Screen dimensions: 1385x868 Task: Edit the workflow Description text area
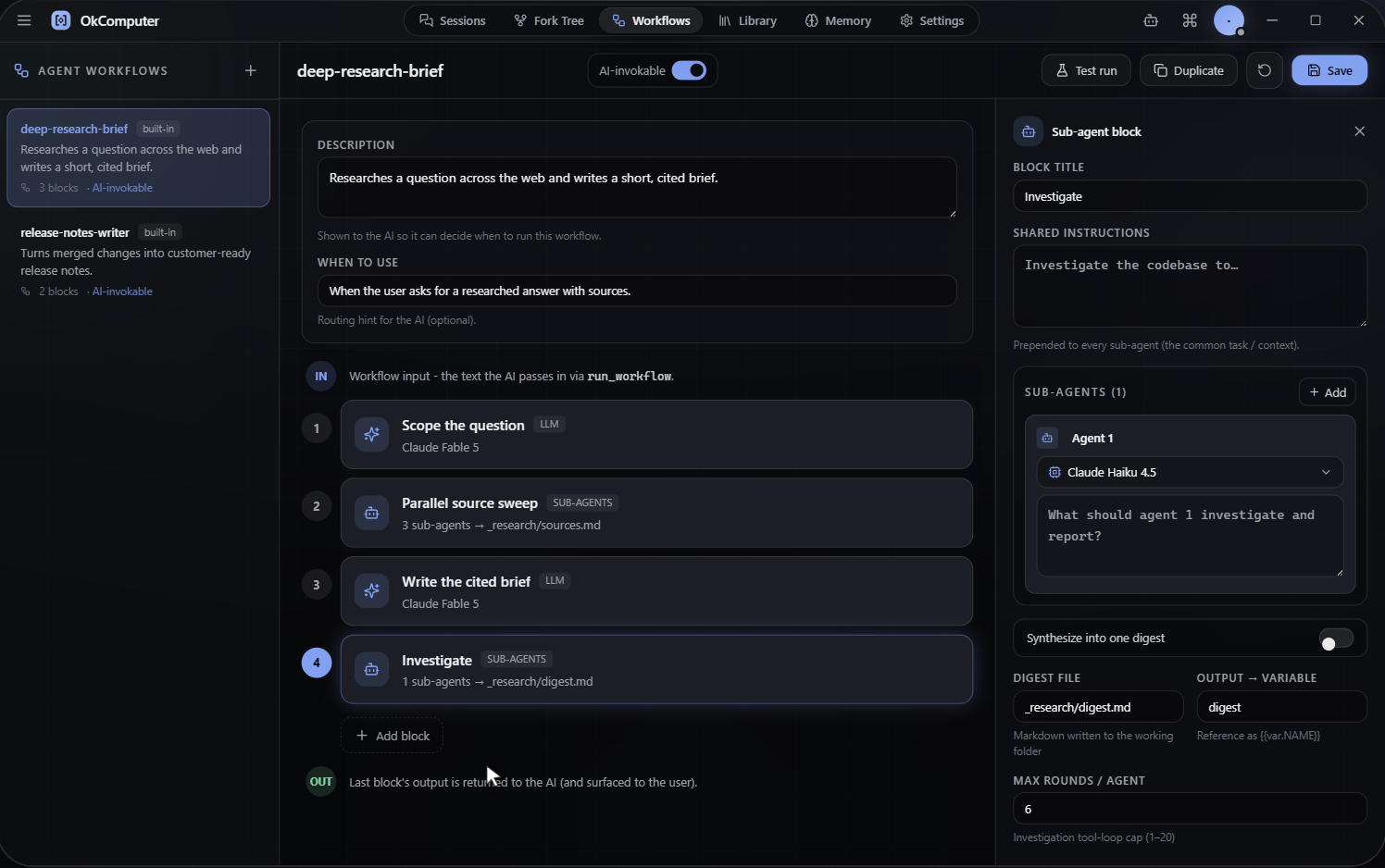point(637,187)
